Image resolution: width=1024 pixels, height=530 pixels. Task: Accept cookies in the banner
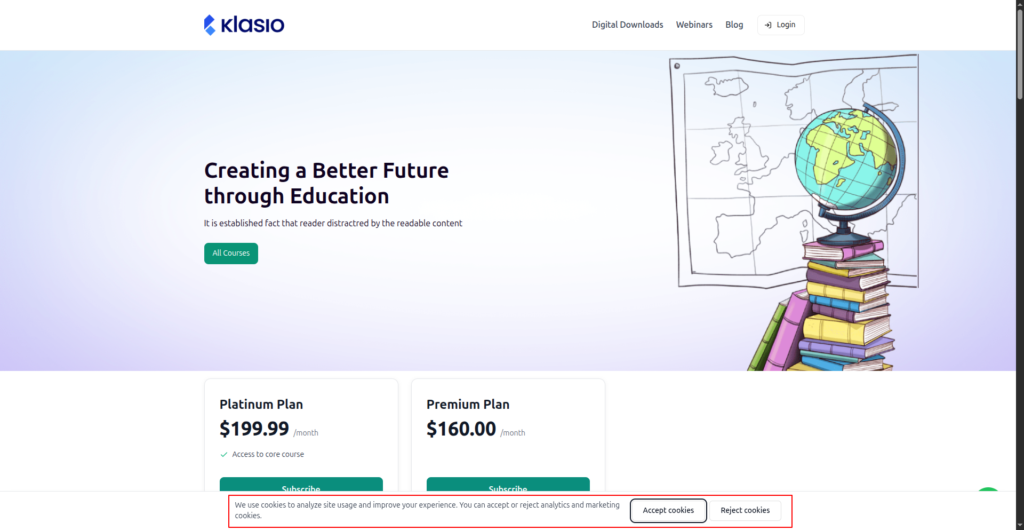[x=668, y=510]
